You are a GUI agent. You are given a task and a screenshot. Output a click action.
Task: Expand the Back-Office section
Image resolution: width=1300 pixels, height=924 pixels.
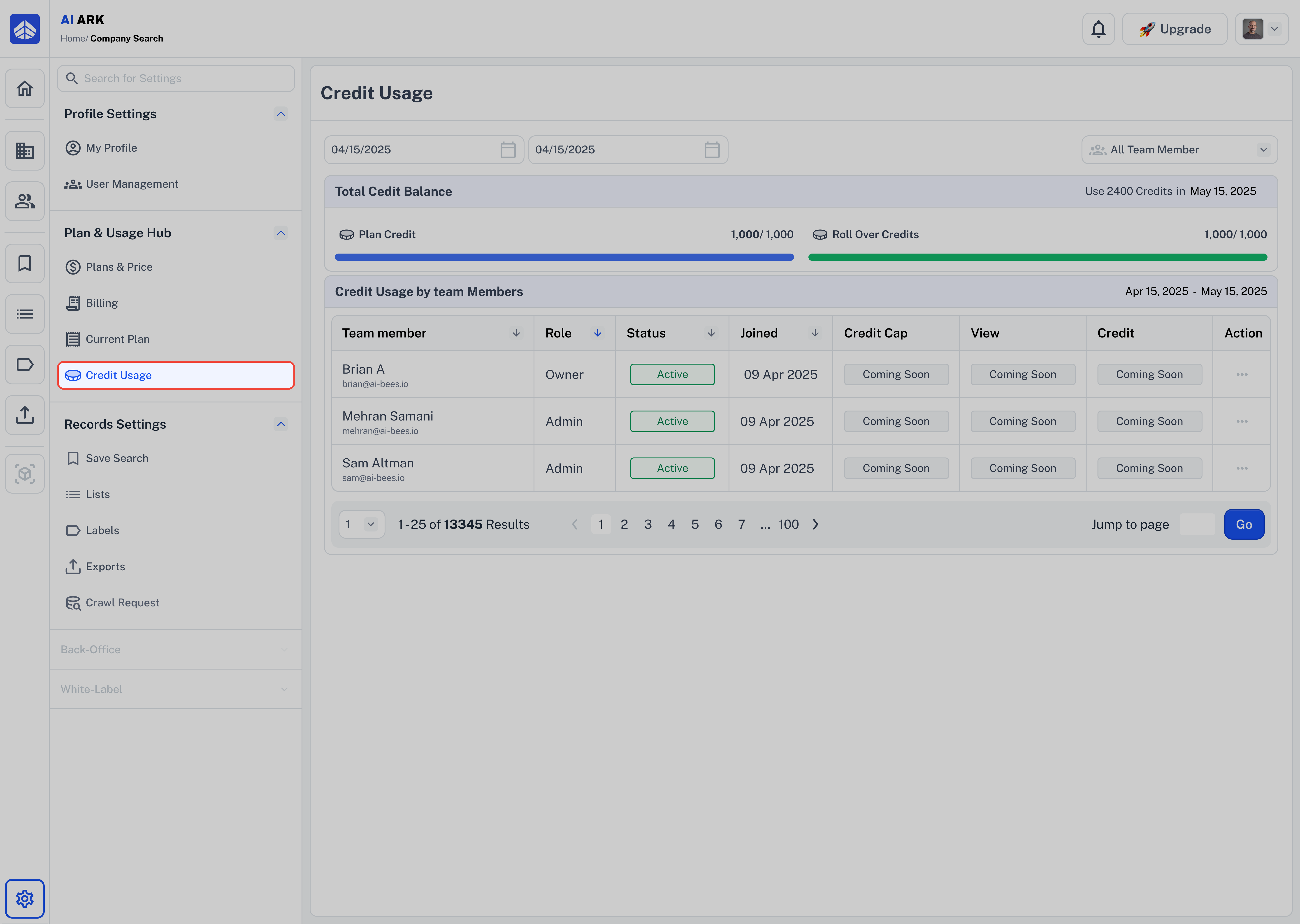click(175, 649)
